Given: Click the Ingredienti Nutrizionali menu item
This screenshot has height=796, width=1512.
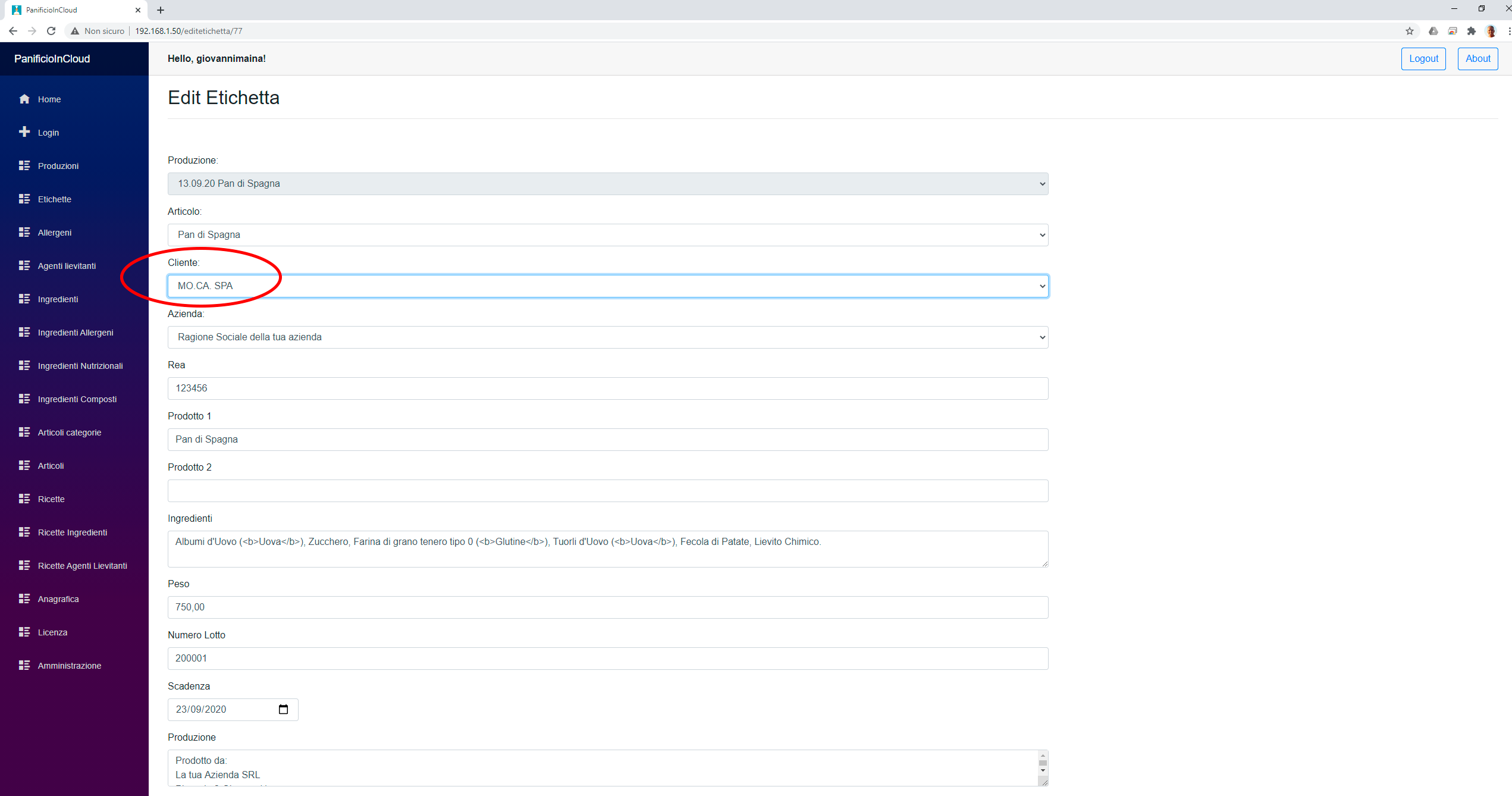Looking at the screenshot, I should pos(79,365).
